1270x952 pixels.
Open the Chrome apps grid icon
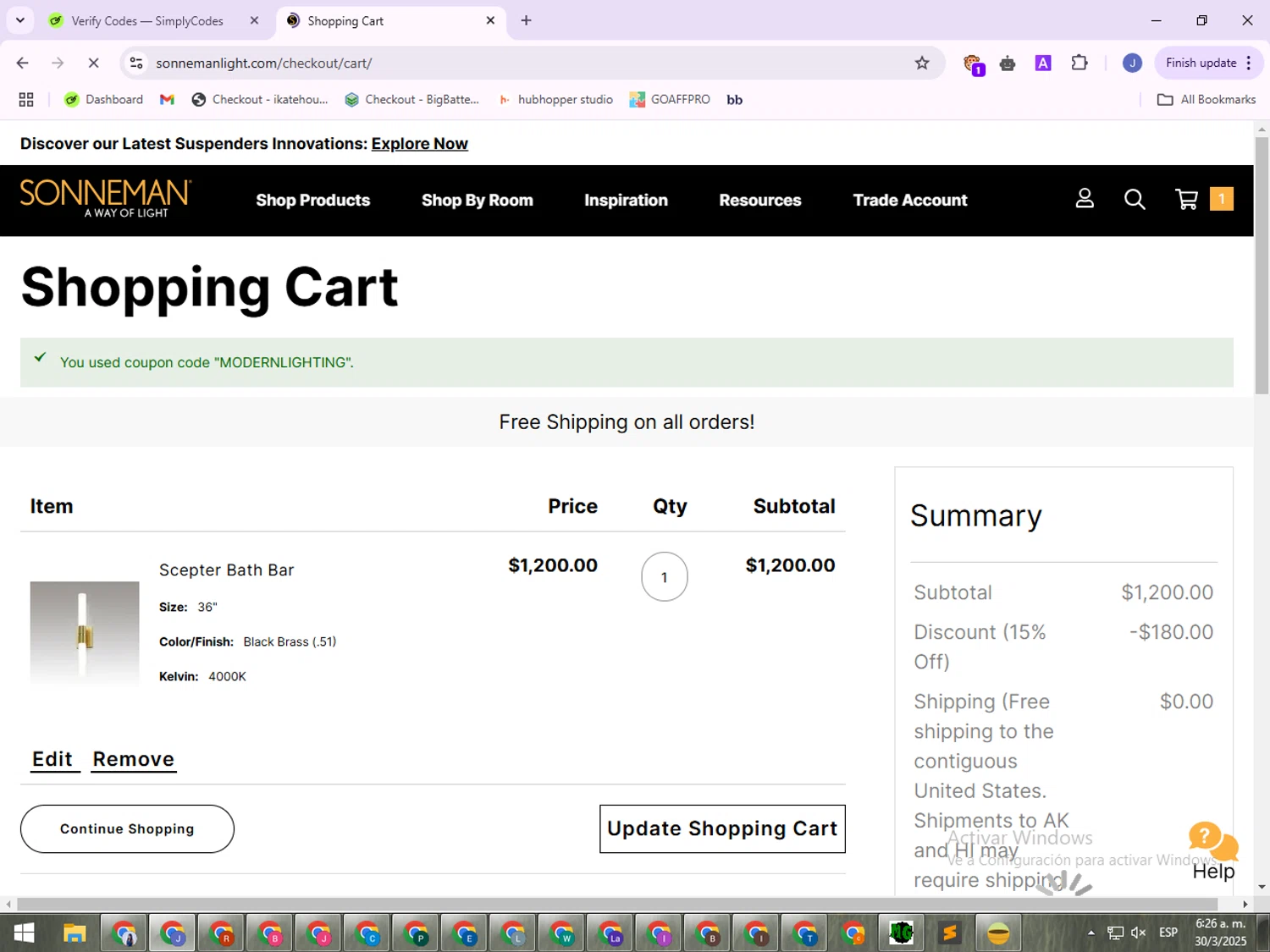coord(26,100)
